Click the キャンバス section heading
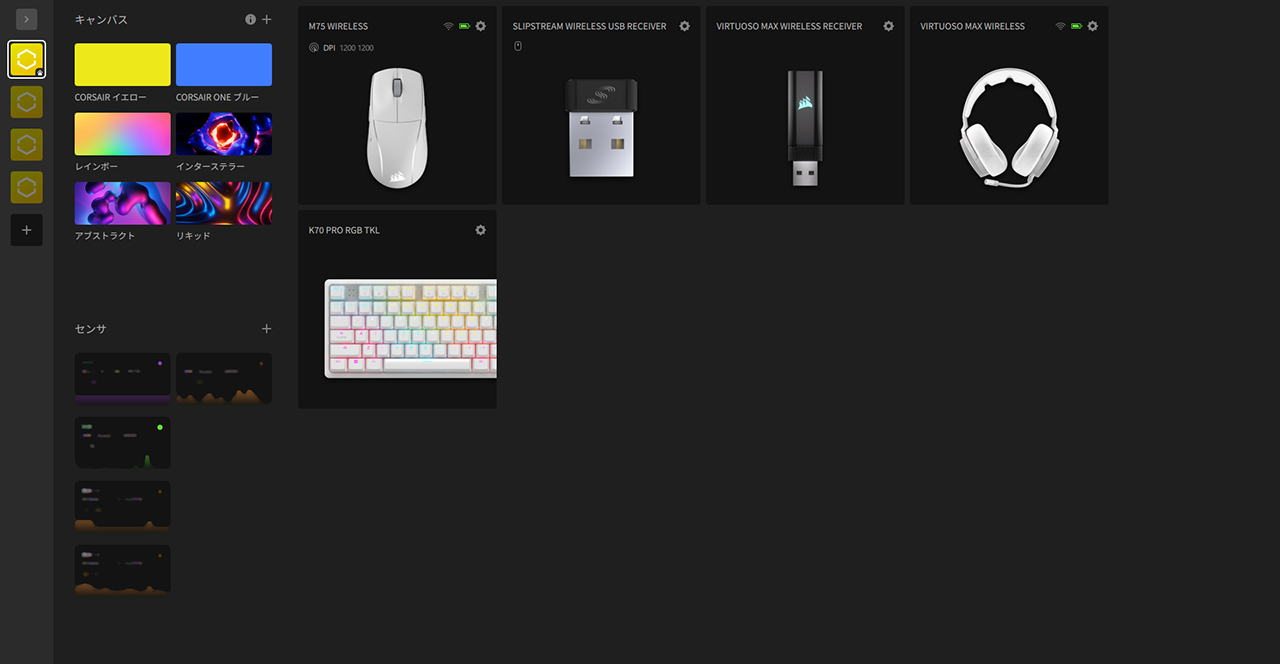This screenshot has height=664, width=1280. tap(101, 20)
